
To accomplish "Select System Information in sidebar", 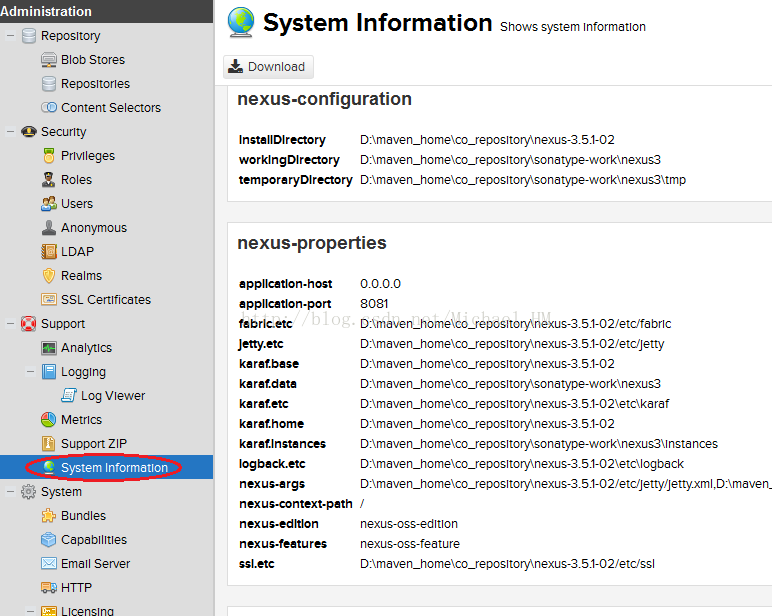I will coord(114,468).
